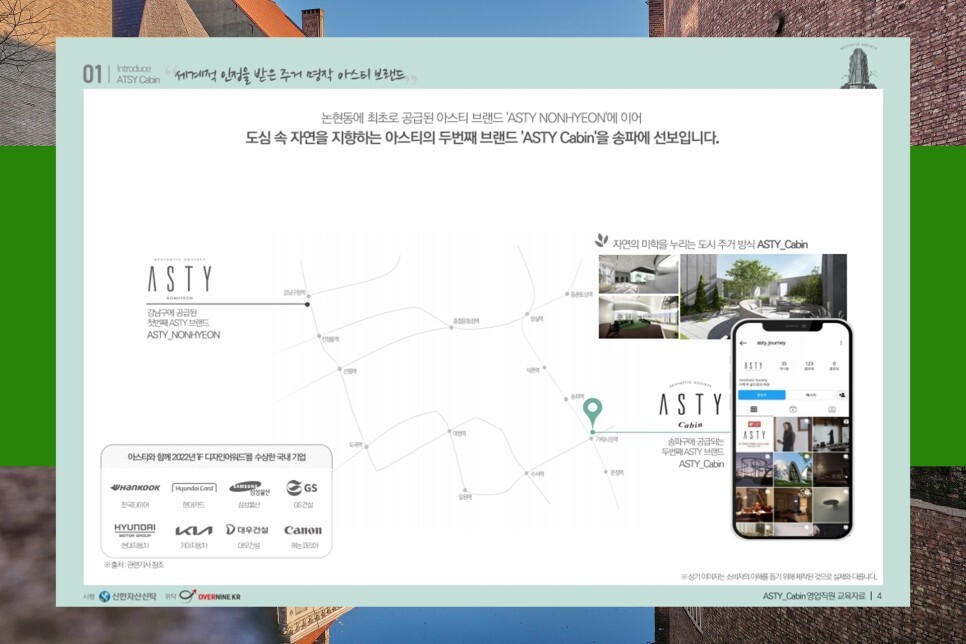The image size is (966, 644).
Task: Click the 수서역 station label on the map
Action: [537, 474]
